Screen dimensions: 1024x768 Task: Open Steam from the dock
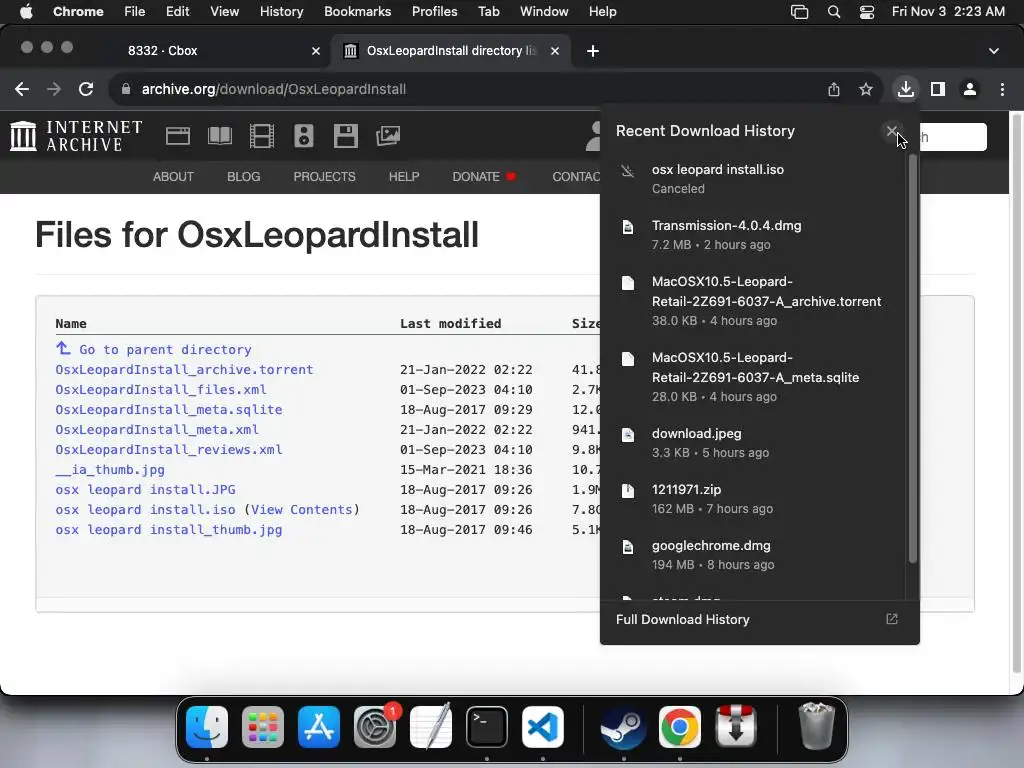coord(623,727)
